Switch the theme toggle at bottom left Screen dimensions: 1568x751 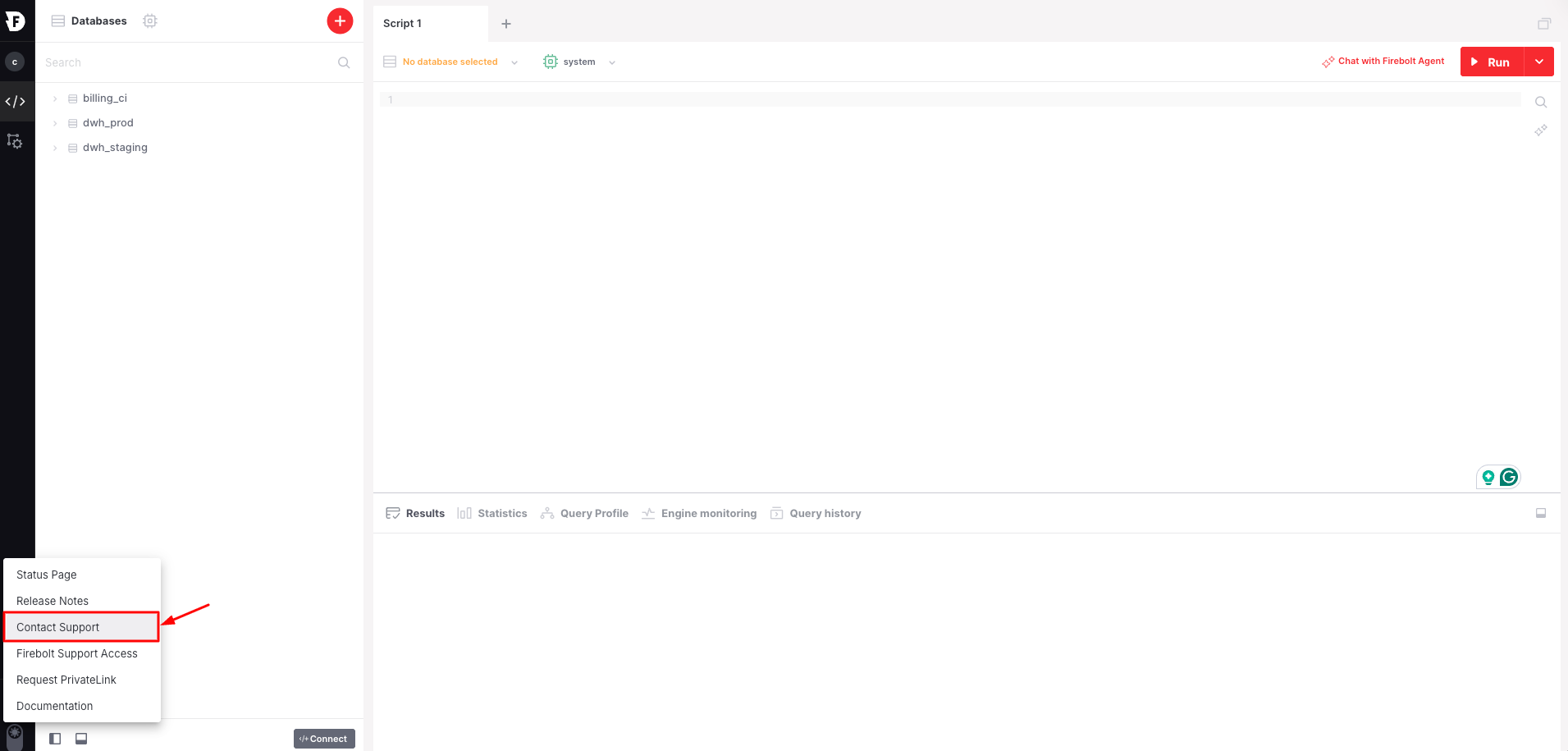15,736
